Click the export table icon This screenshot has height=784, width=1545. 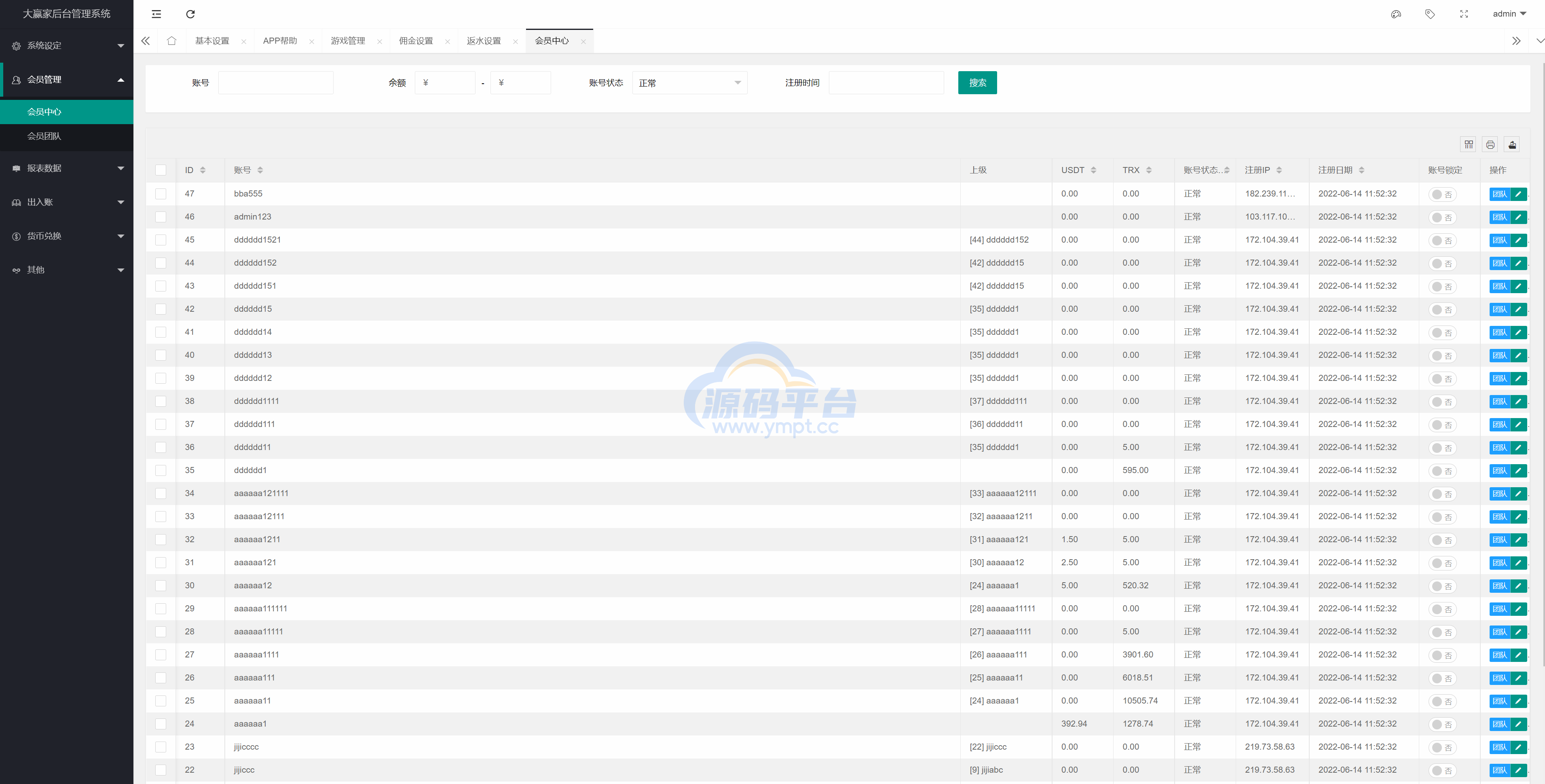pos(1512,145)
